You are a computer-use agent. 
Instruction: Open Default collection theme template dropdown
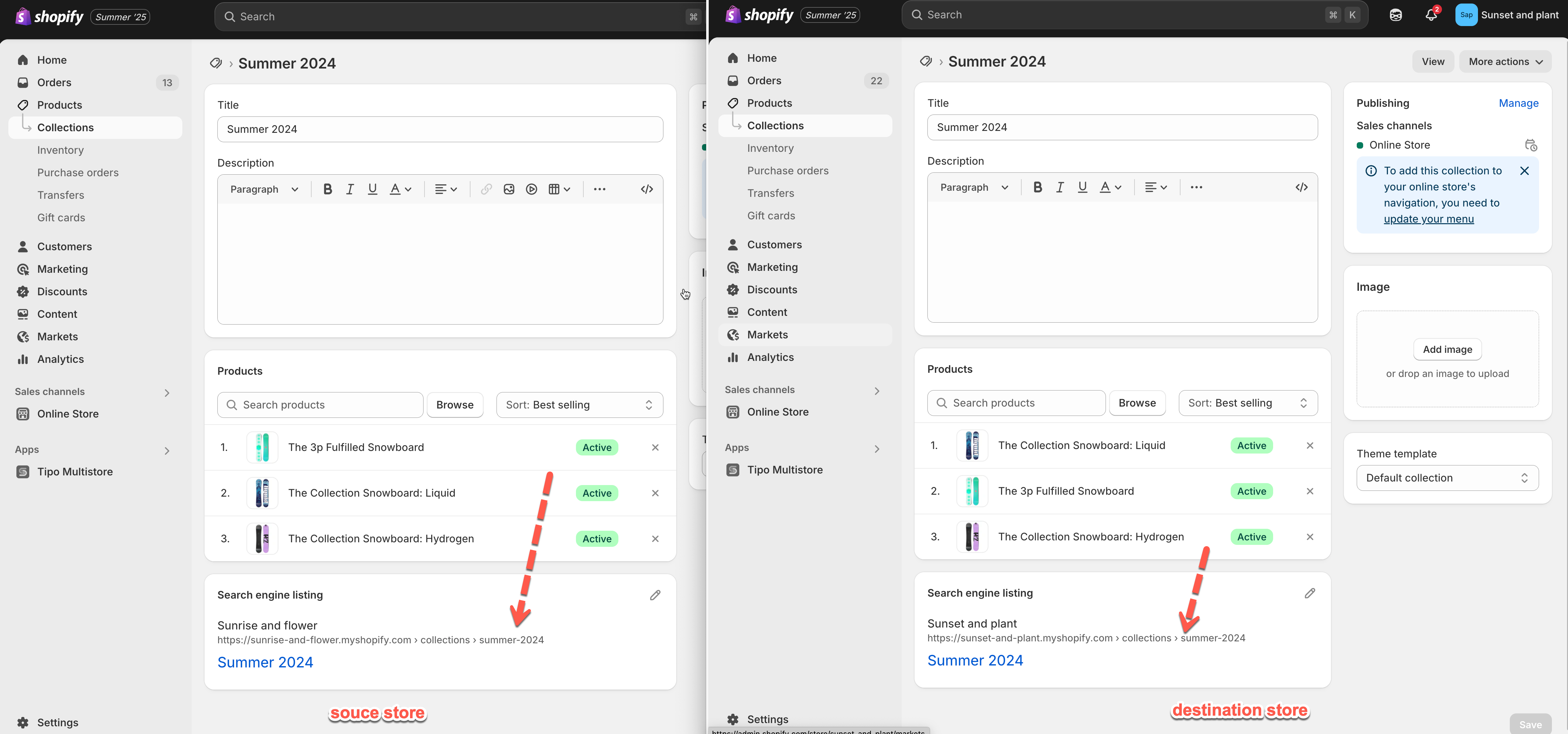[1447, 478]
